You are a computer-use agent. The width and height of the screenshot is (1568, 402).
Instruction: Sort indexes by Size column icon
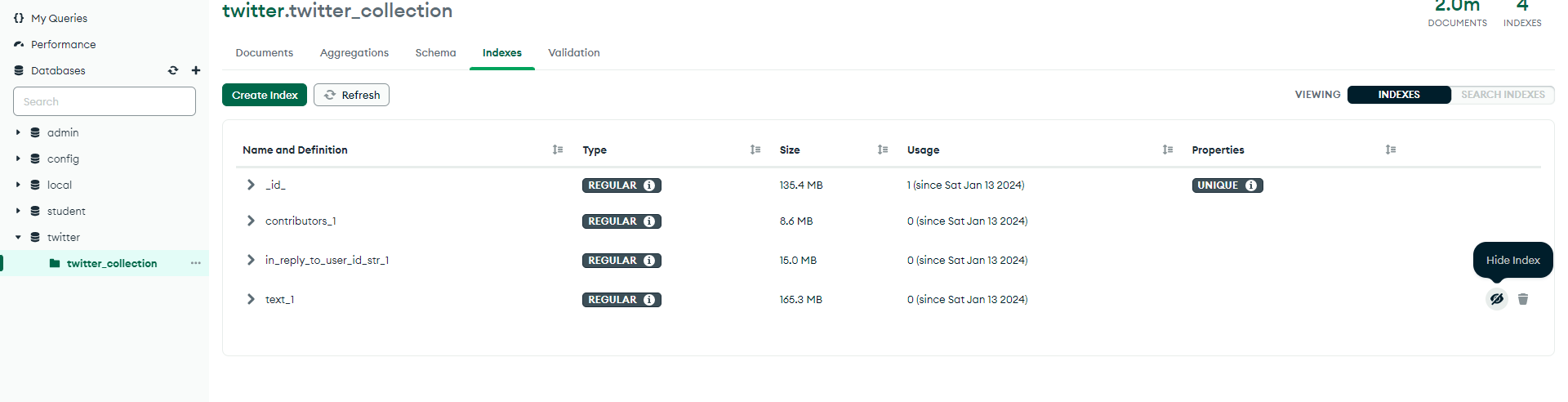pos(883,150)
